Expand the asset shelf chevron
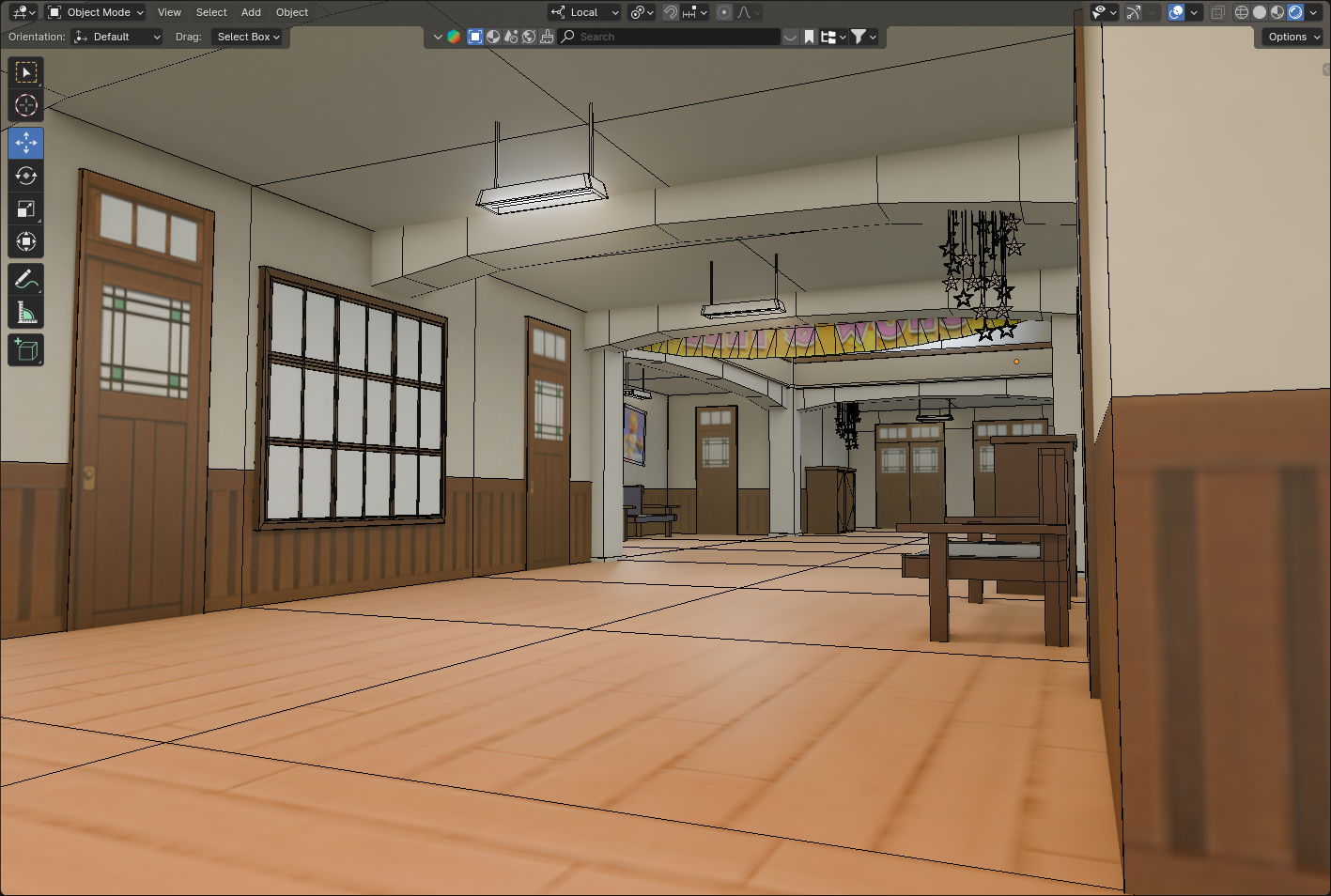 pos(438,37)
